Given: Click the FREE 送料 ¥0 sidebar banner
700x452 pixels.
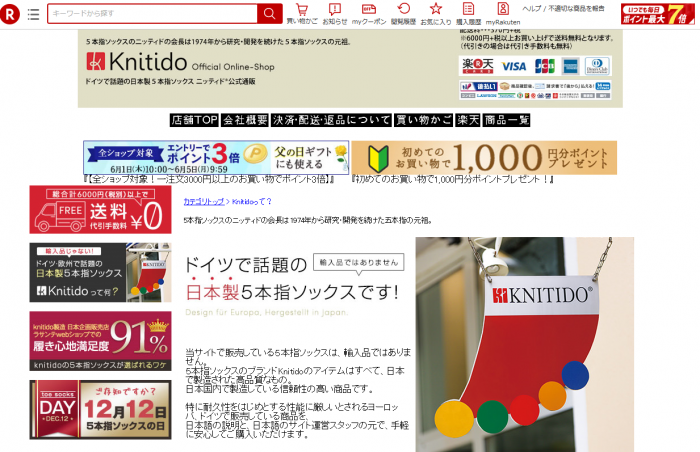Looking at the screenshot, I should tap(100, 209).
